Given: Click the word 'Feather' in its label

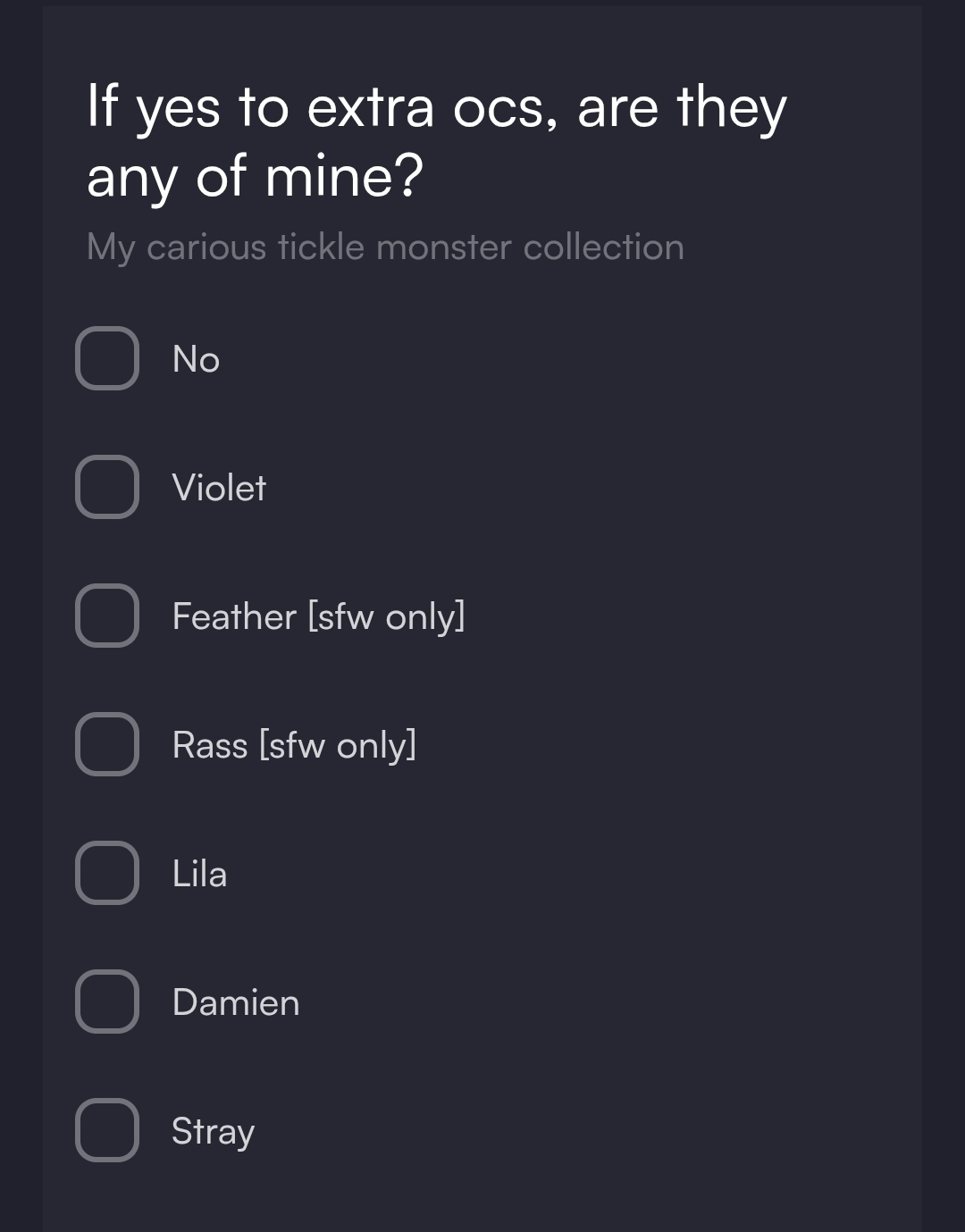Looking at the screenshot, I should coord(234,616).
